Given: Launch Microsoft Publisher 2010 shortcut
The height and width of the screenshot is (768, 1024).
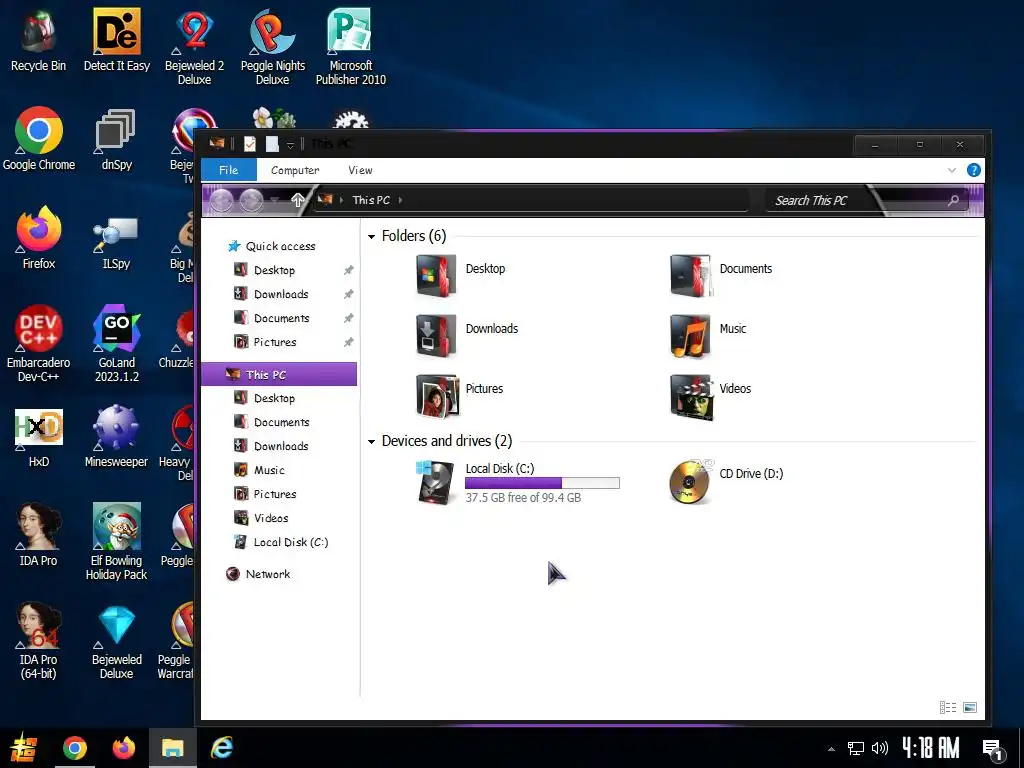Looking at the screenshot, I should click(x=351, y=47).
